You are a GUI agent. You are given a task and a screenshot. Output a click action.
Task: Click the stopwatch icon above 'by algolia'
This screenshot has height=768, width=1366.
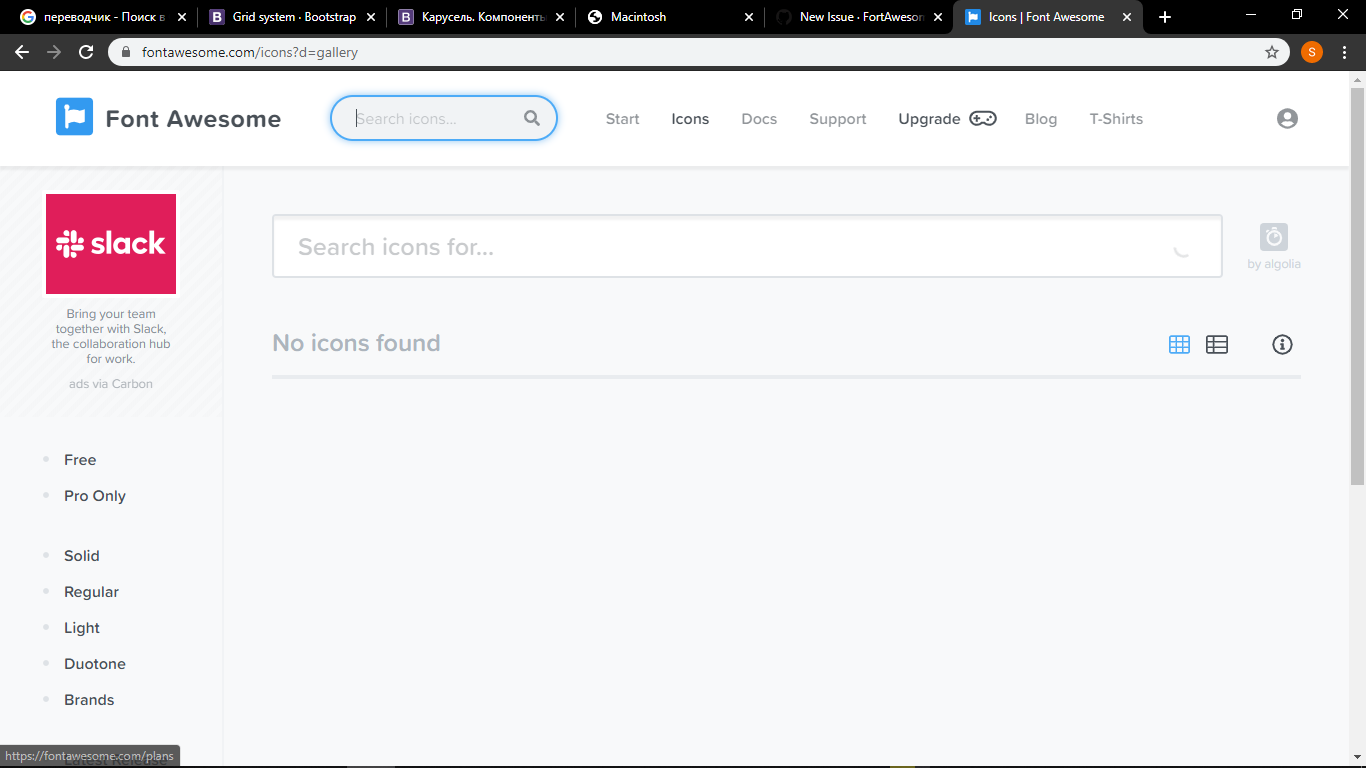click(x=1273, y=238)
